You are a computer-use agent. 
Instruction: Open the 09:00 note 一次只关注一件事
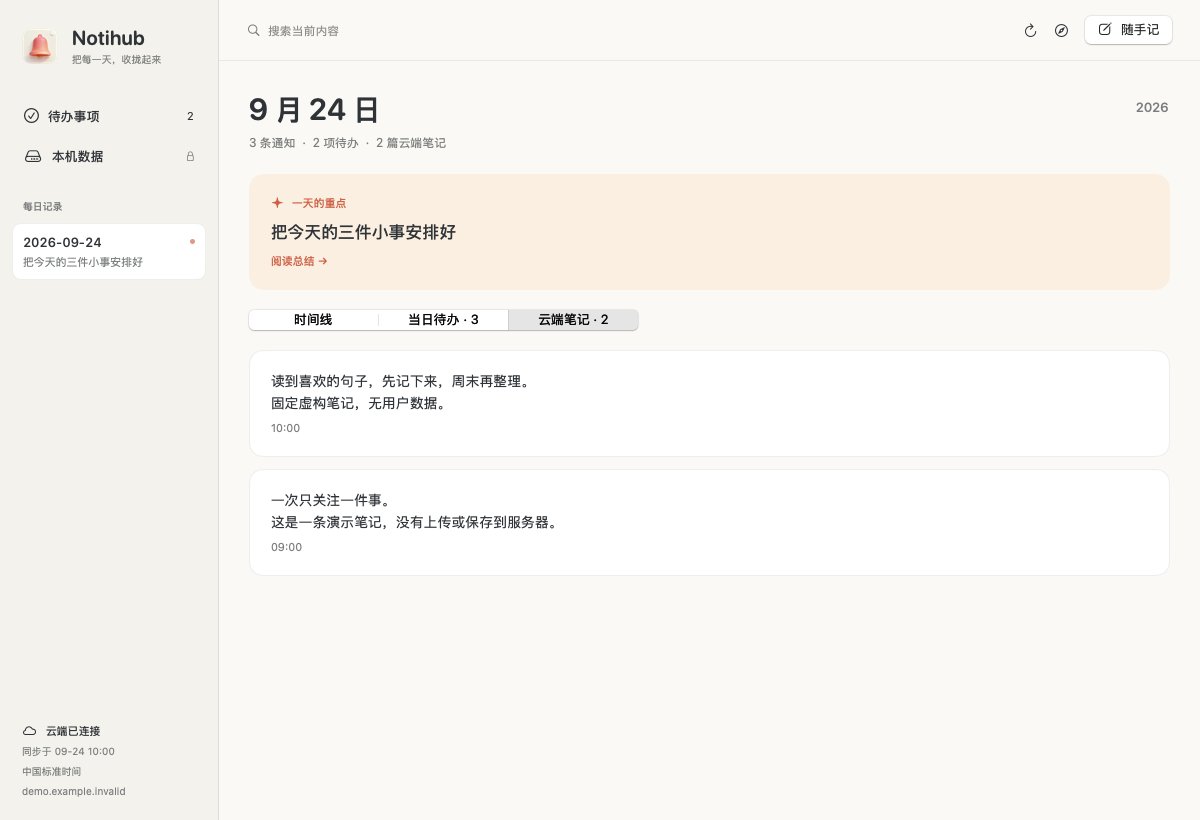pyautogui.click(x=709, y=522)
